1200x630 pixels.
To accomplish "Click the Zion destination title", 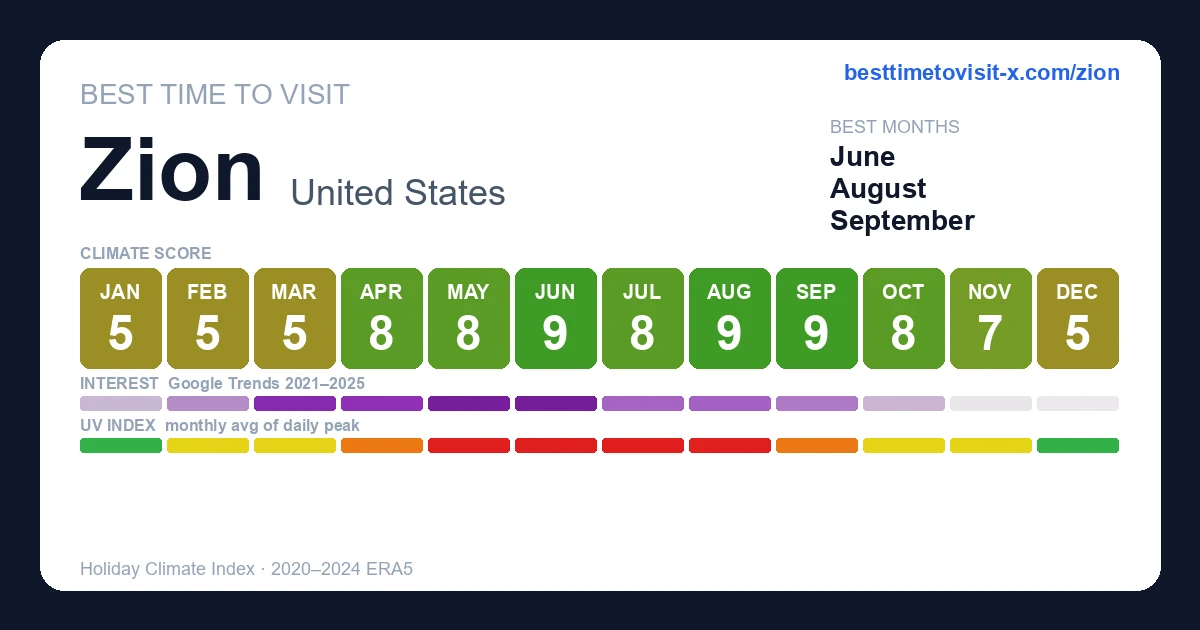I will tap(172, 170).
